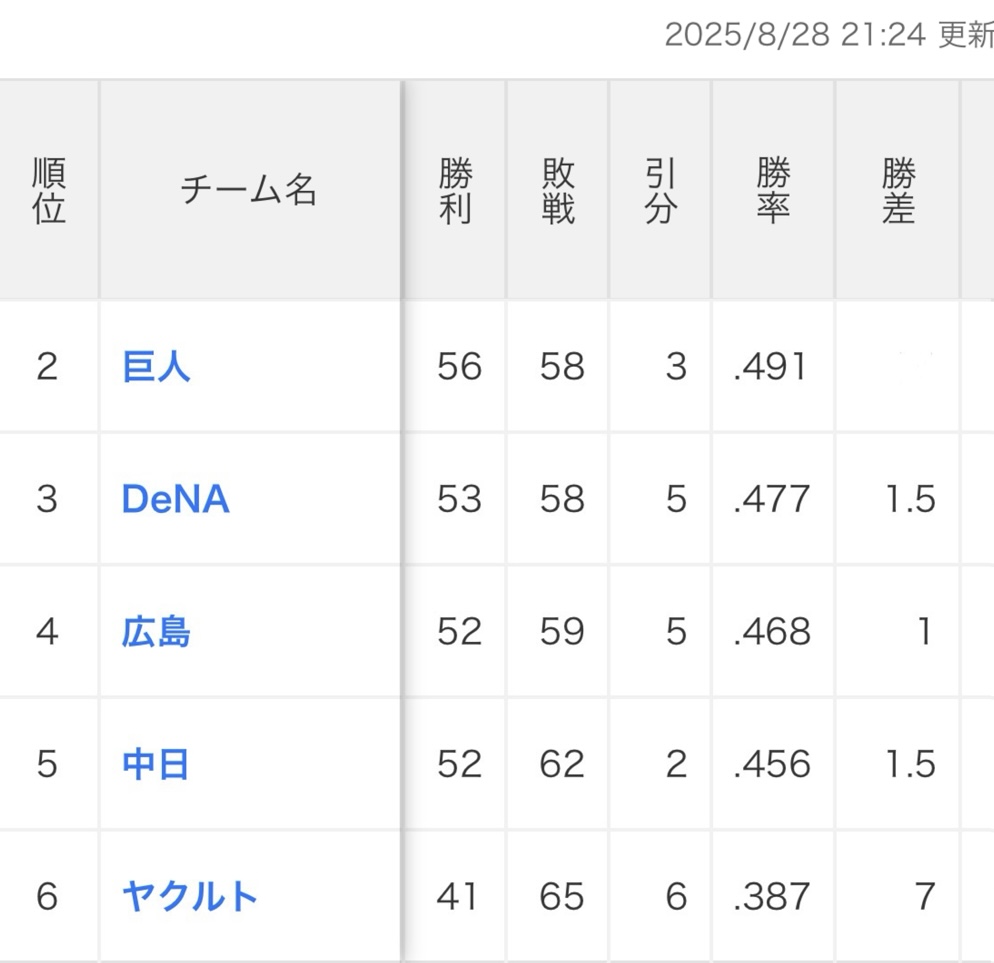Click the 勝差 column header

pyautogui.click(x=897, y=190)
